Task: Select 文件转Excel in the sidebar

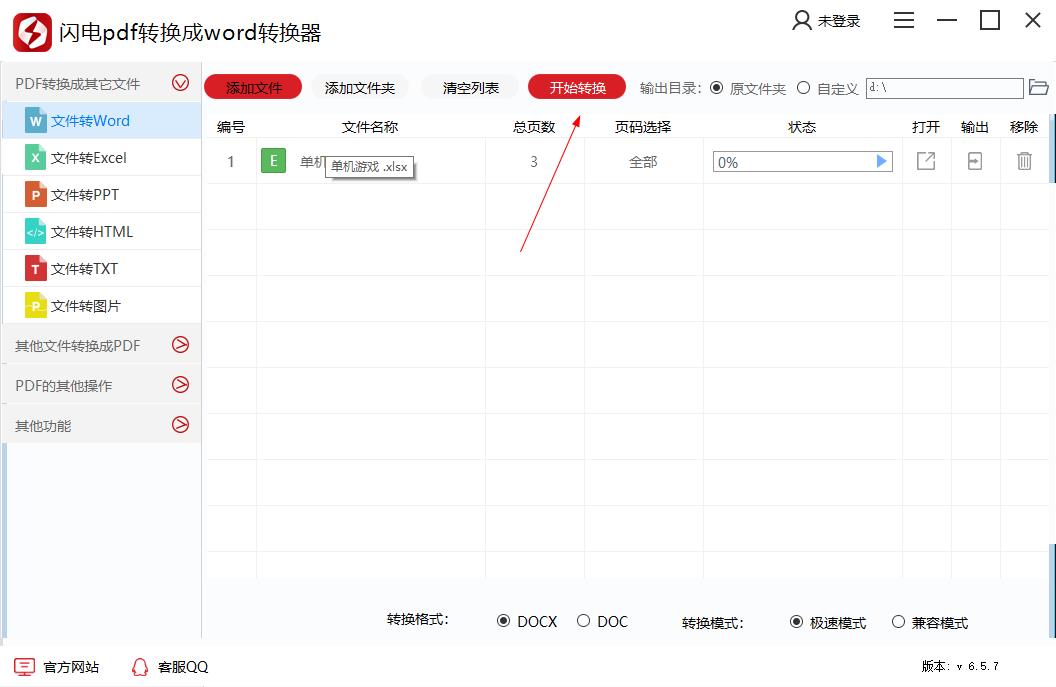Action: [102, 158]
